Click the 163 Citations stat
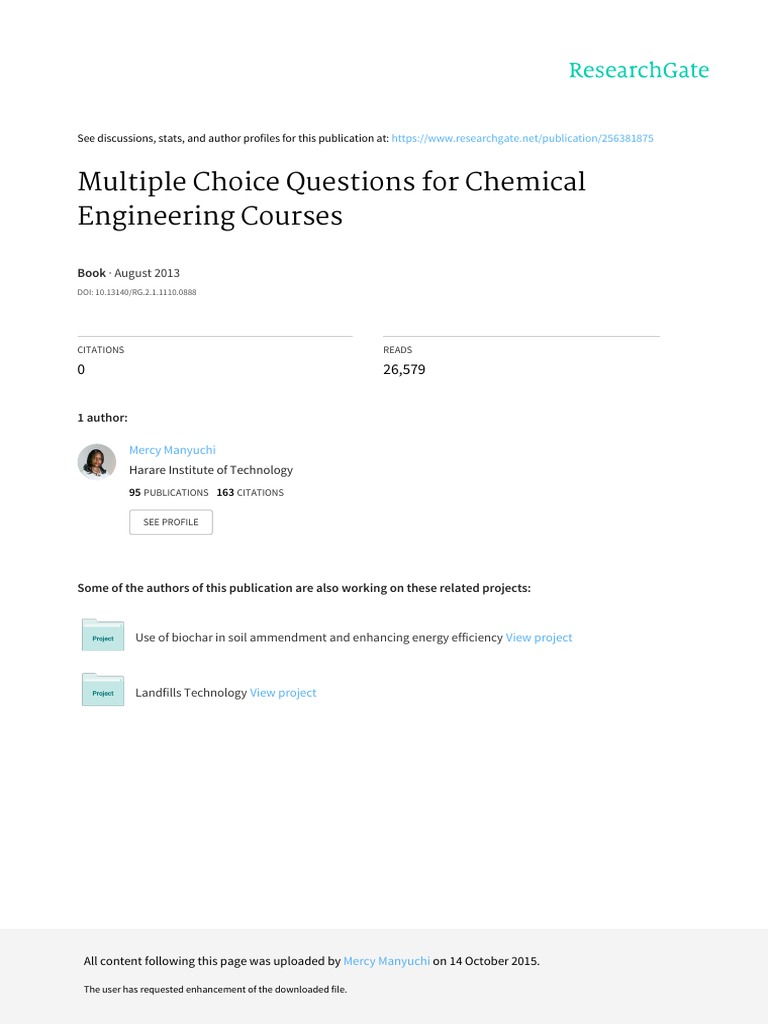The height and width of the screenshot is (1024, 768). 250,493
